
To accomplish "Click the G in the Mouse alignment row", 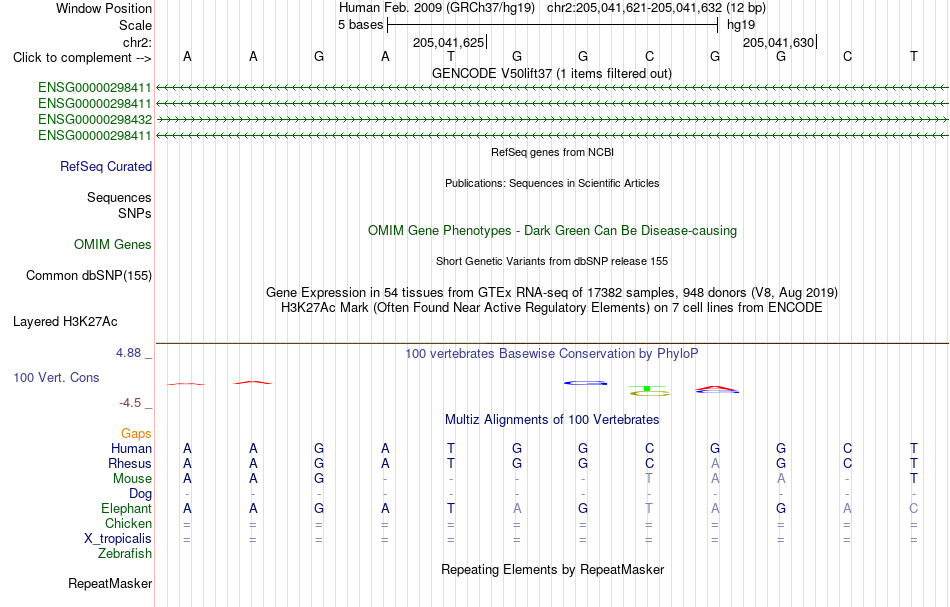I will [x=319, y=479].
